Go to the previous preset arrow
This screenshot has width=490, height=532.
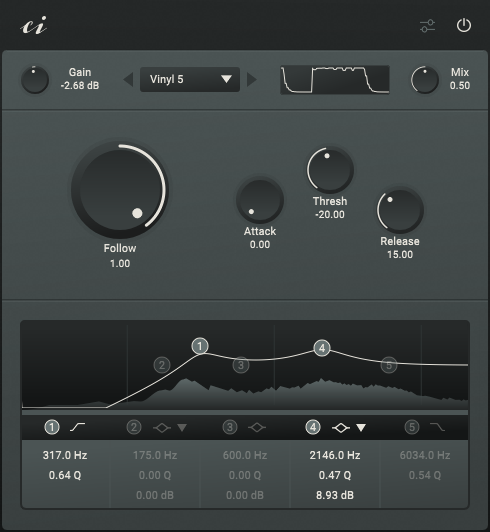128,80
